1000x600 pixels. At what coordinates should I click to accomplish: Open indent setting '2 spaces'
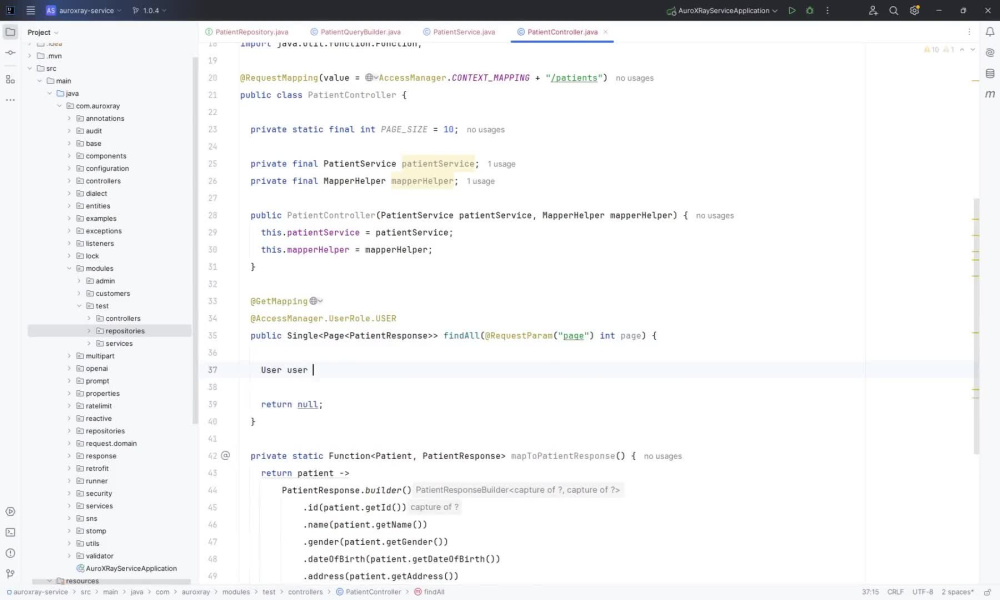[957, 592]
